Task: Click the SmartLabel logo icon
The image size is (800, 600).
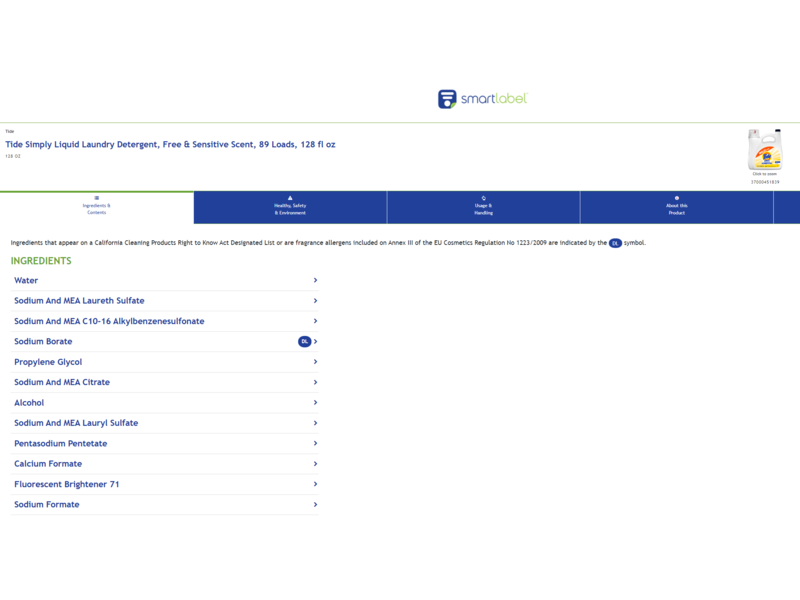Action: coord(447,99)
